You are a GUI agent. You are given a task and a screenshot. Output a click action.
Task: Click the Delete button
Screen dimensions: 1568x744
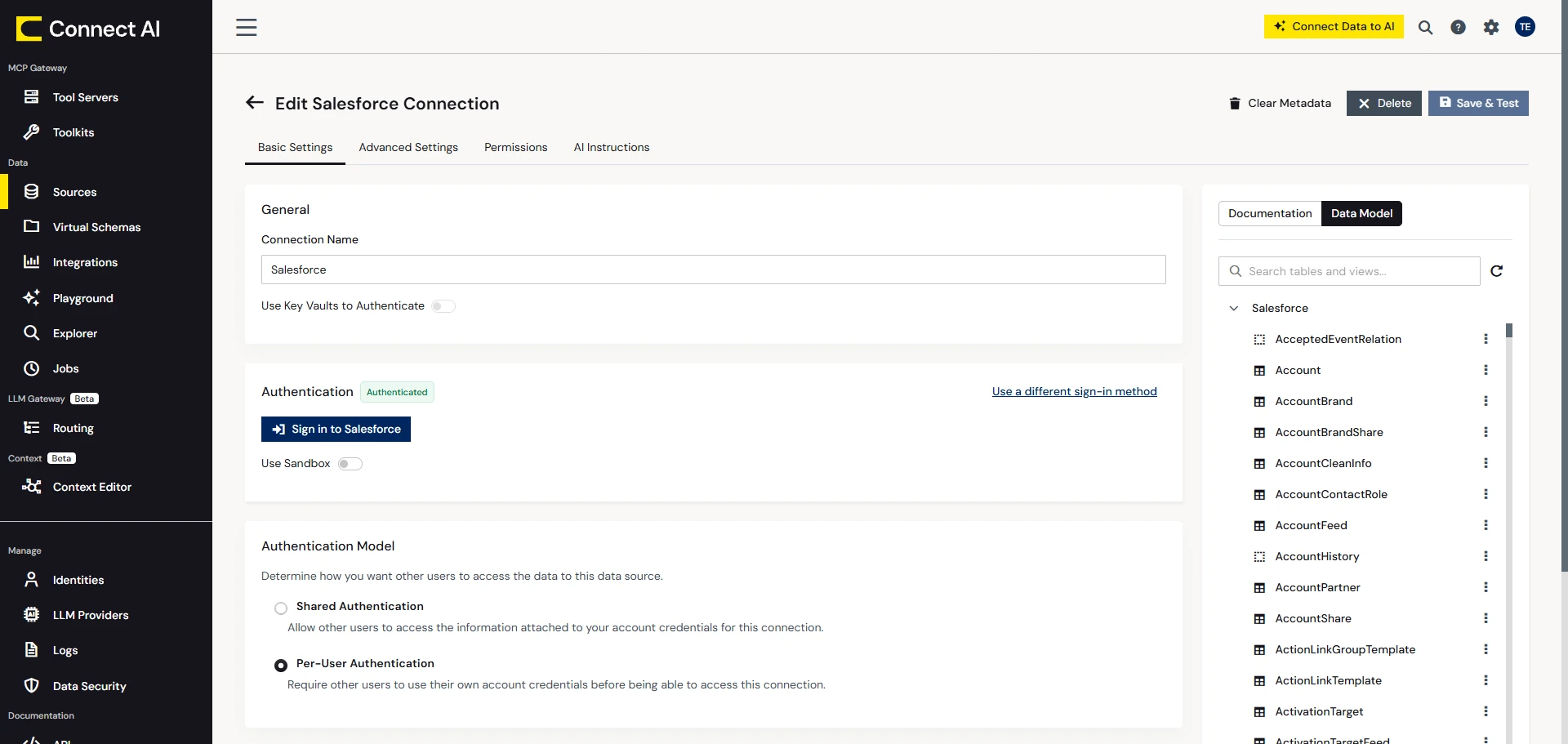coord(1384,103)
